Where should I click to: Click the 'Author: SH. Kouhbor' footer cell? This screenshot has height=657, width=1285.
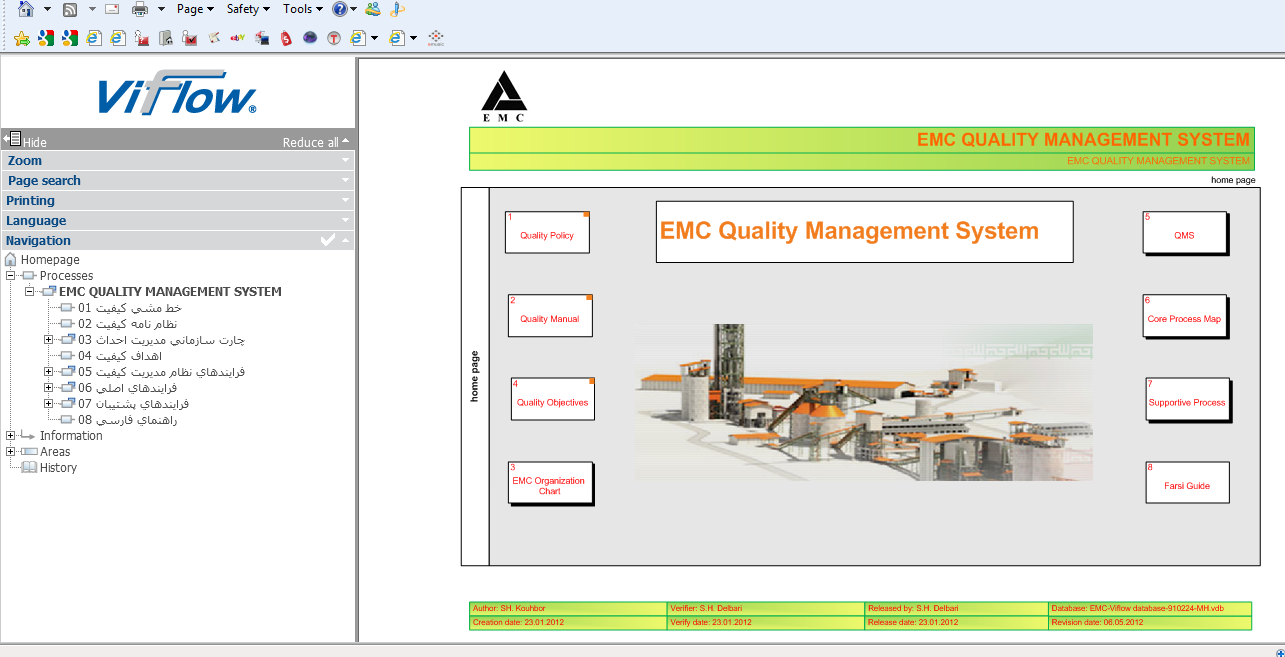coord(568,608)
